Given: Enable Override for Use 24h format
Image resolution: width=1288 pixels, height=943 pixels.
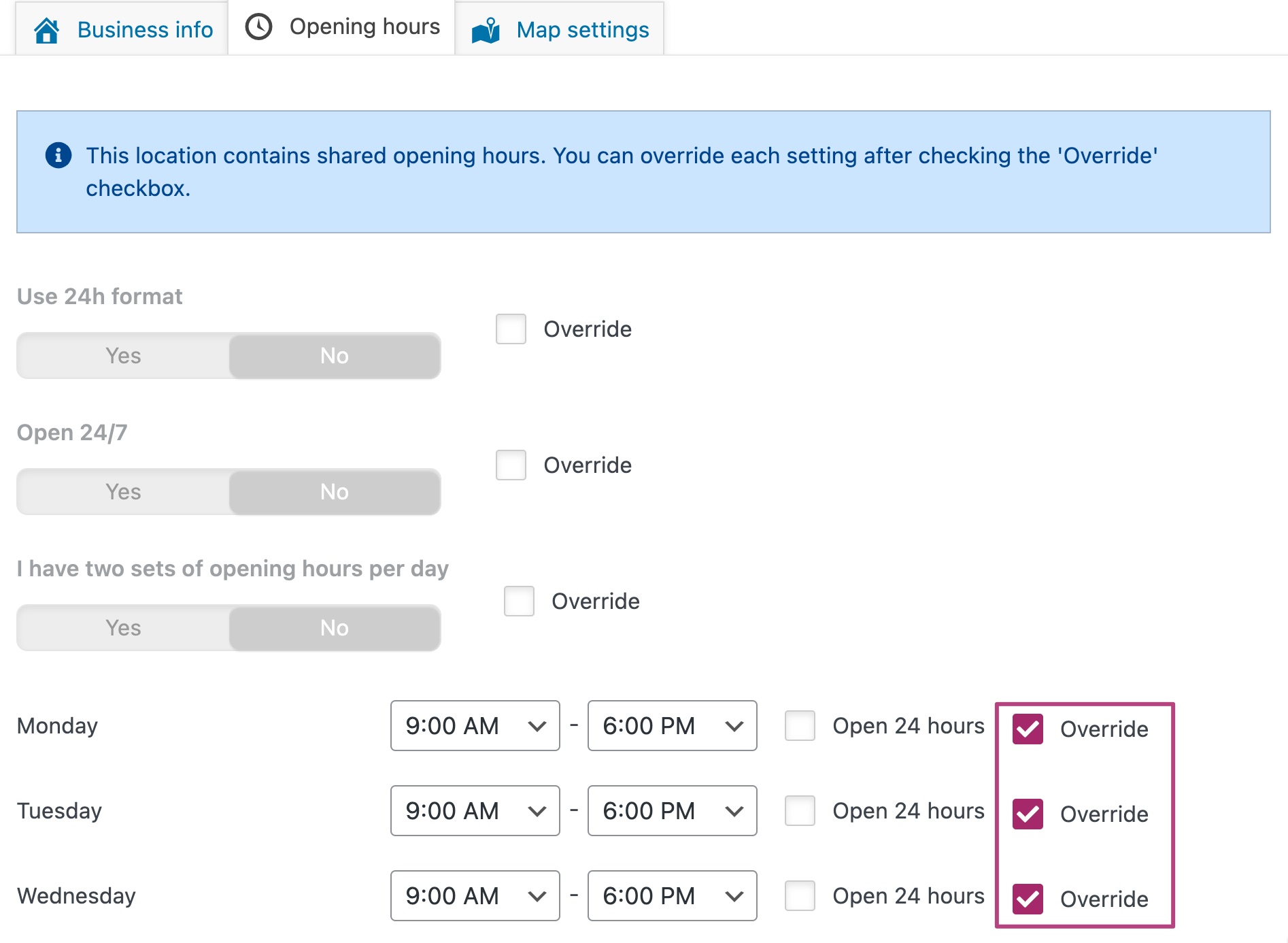Looking at the screenshot, I should pos(511,329).
